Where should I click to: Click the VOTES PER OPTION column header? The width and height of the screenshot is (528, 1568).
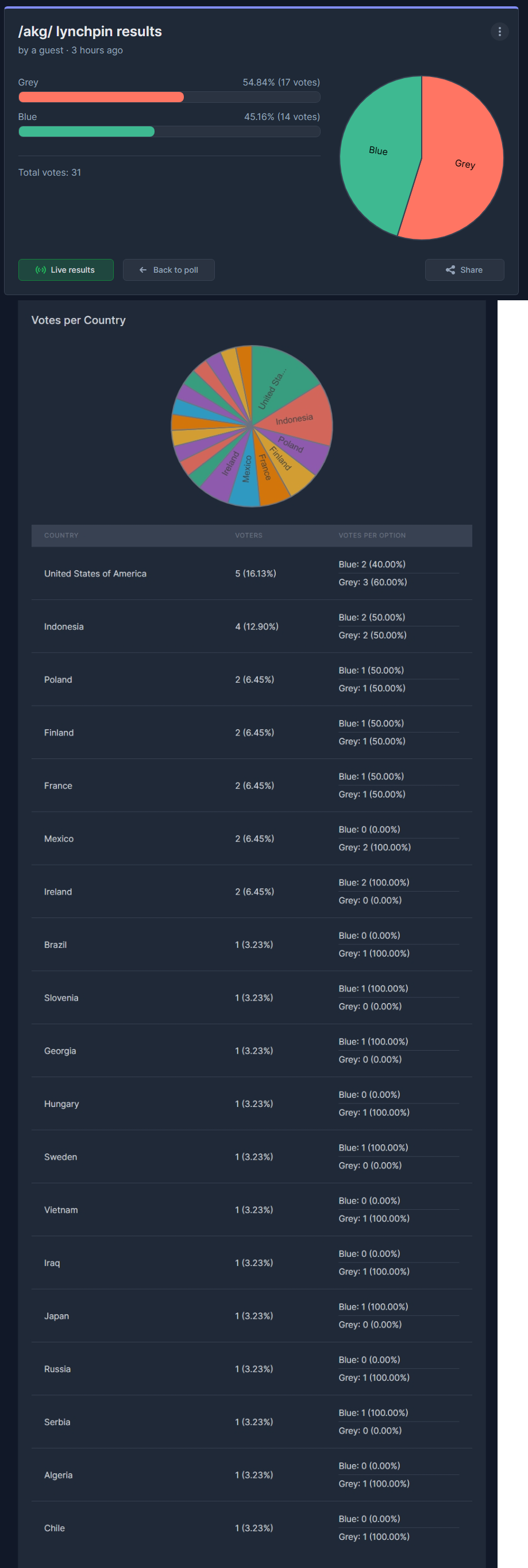coord(372,536)
